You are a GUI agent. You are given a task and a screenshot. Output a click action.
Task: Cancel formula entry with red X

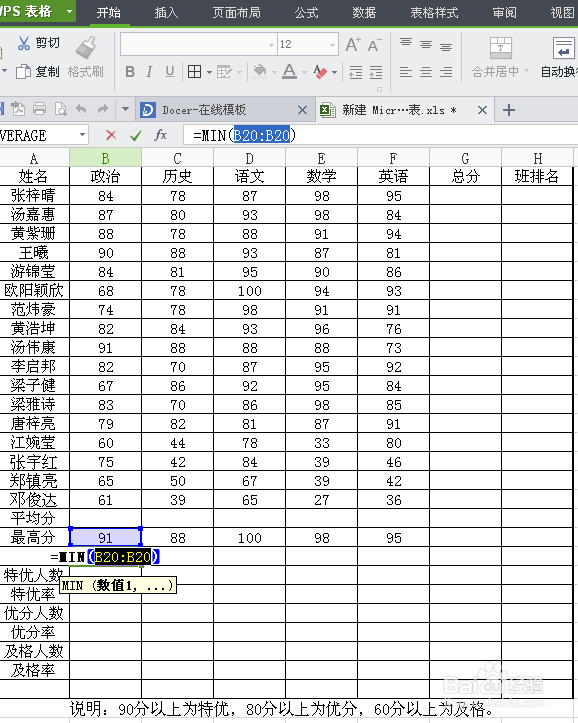click(111, 135)
